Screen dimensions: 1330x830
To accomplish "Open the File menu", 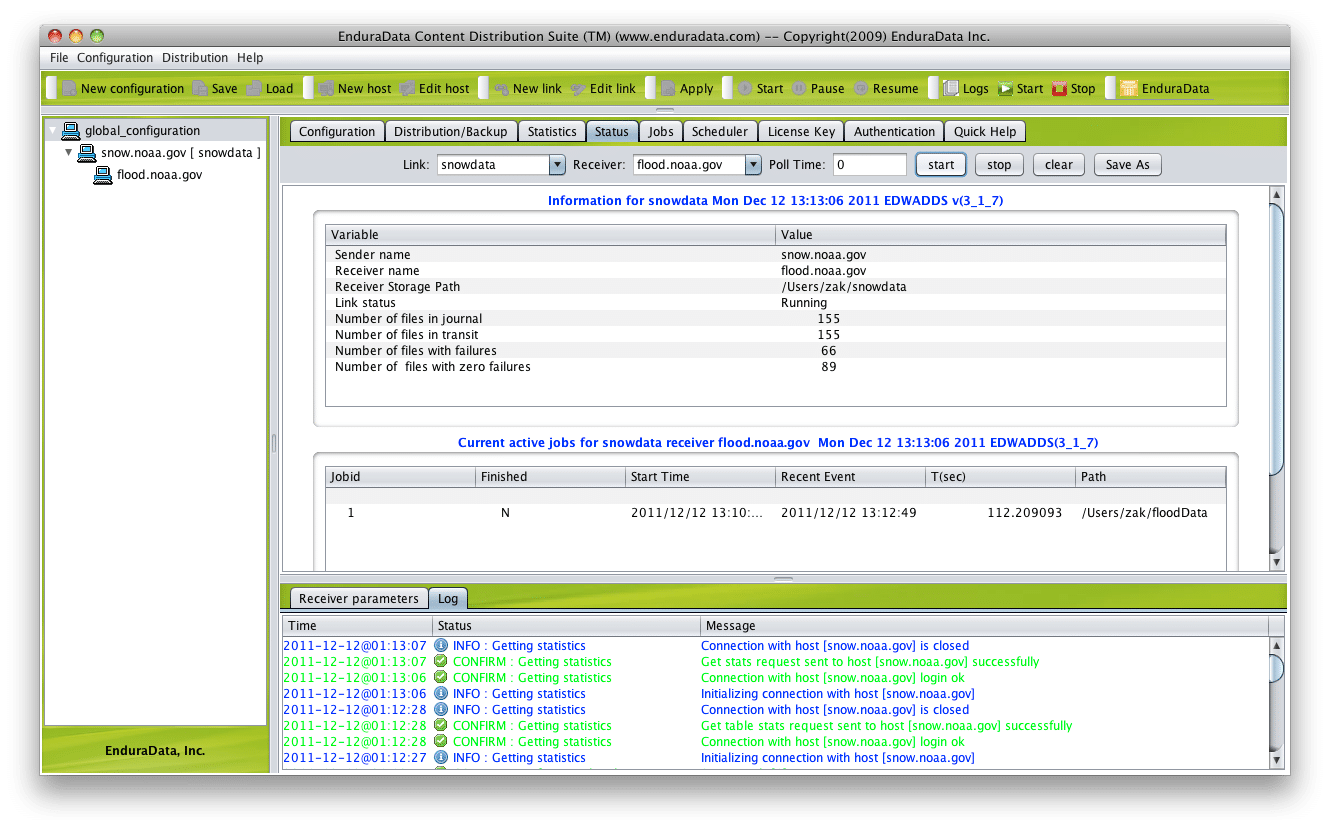I will pyautogui.click(x=59, y=58).
